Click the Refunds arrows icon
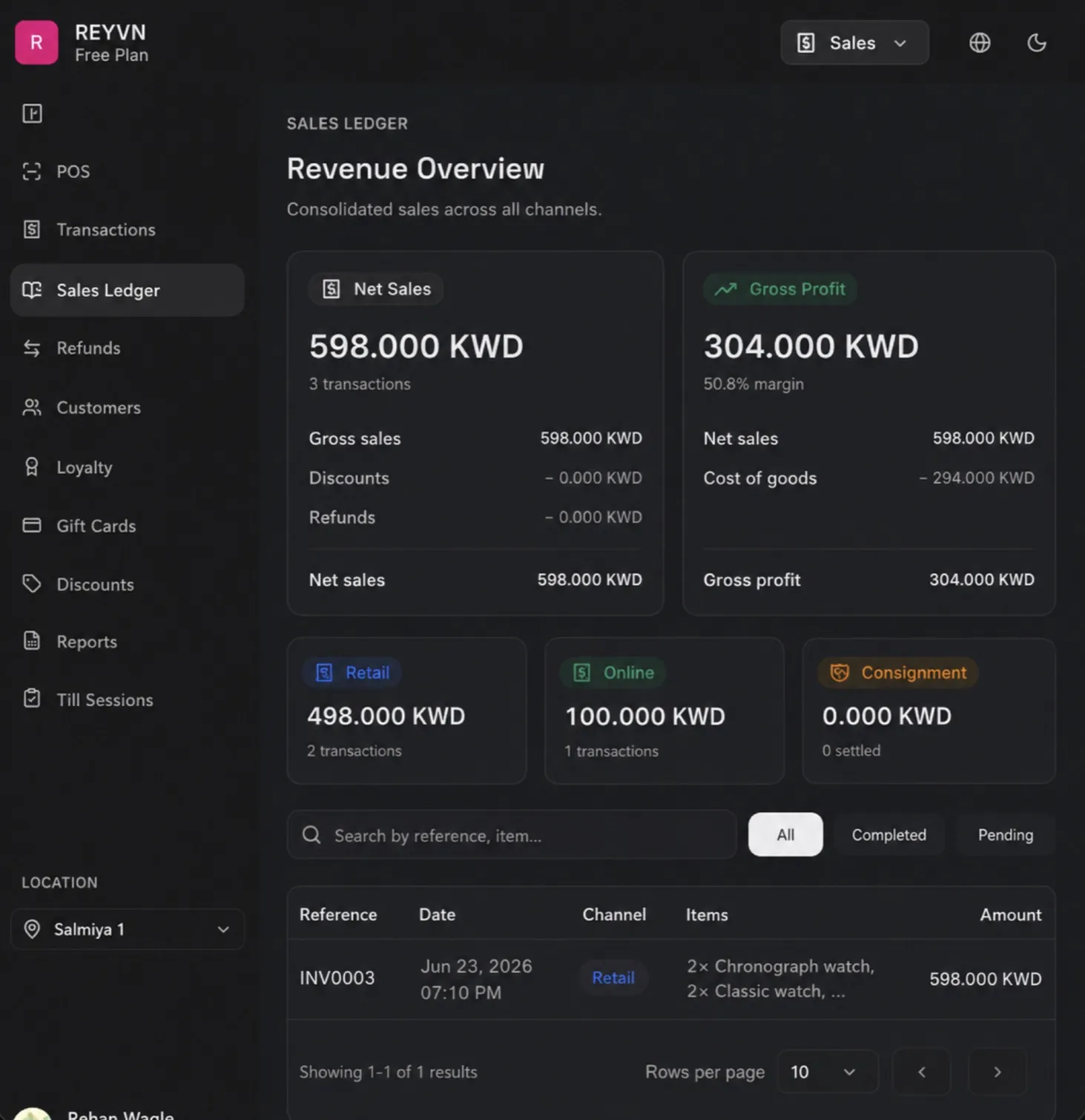 [x=31, y=348]
